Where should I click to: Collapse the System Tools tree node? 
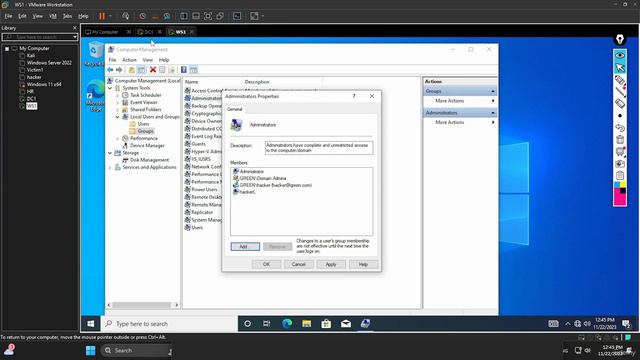pyautogui.click(x=110, y=88)
